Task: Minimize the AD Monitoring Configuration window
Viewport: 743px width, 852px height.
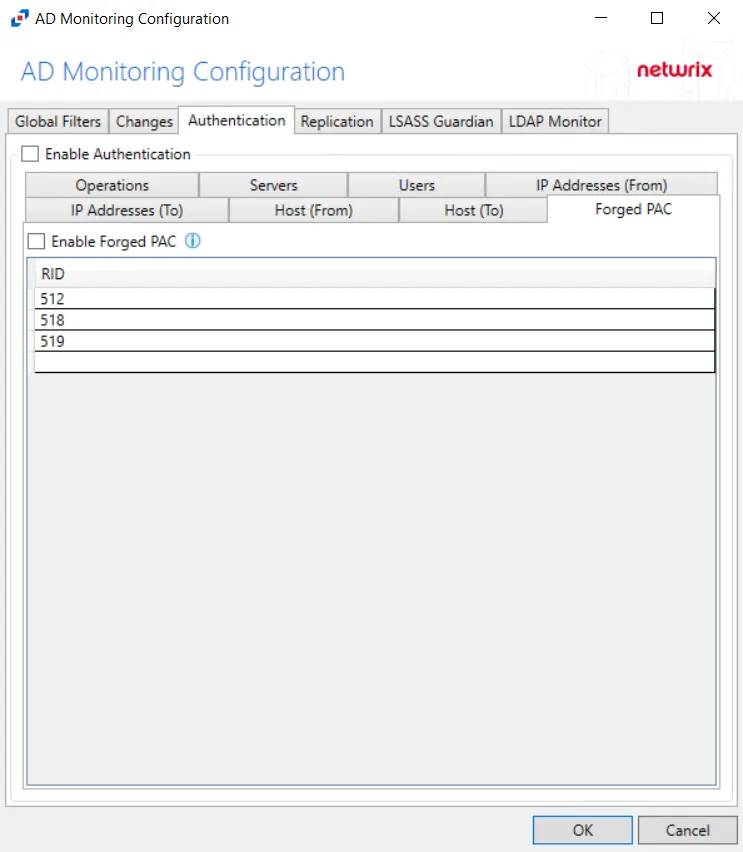Action: coord(601,18)
